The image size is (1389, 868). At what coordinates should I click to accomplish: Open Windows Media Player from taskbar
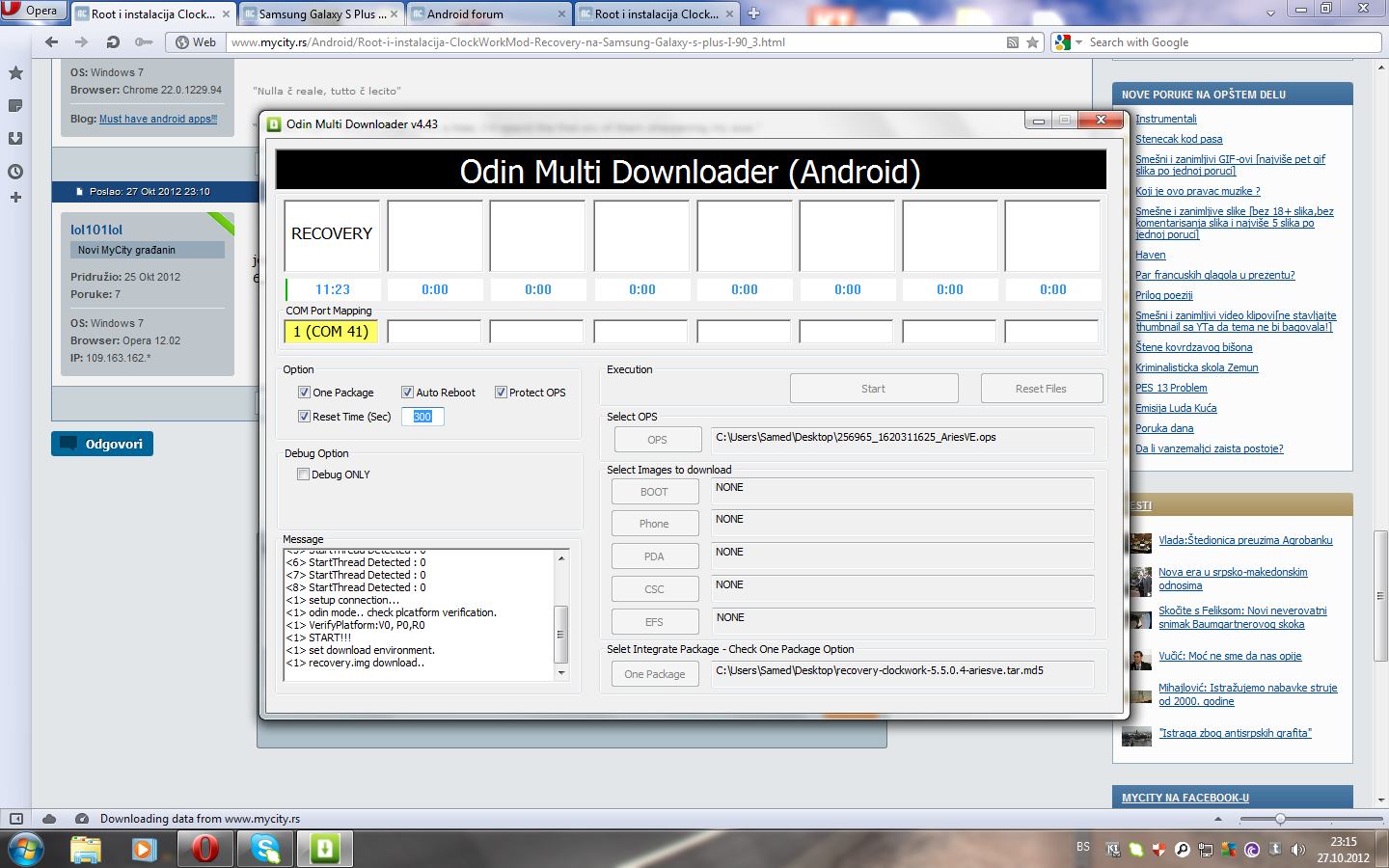145,849
